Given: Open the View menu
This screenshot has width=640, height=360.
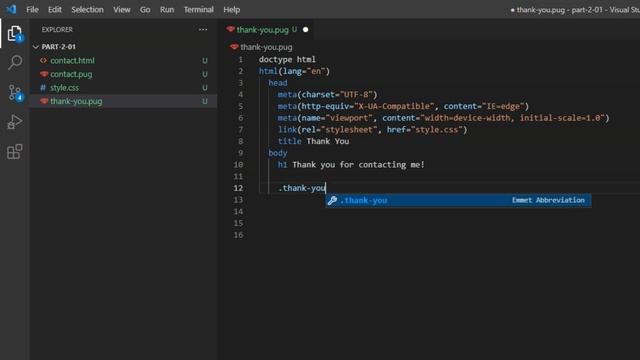Looking at the screenshot, I should (x=122, y=9).
